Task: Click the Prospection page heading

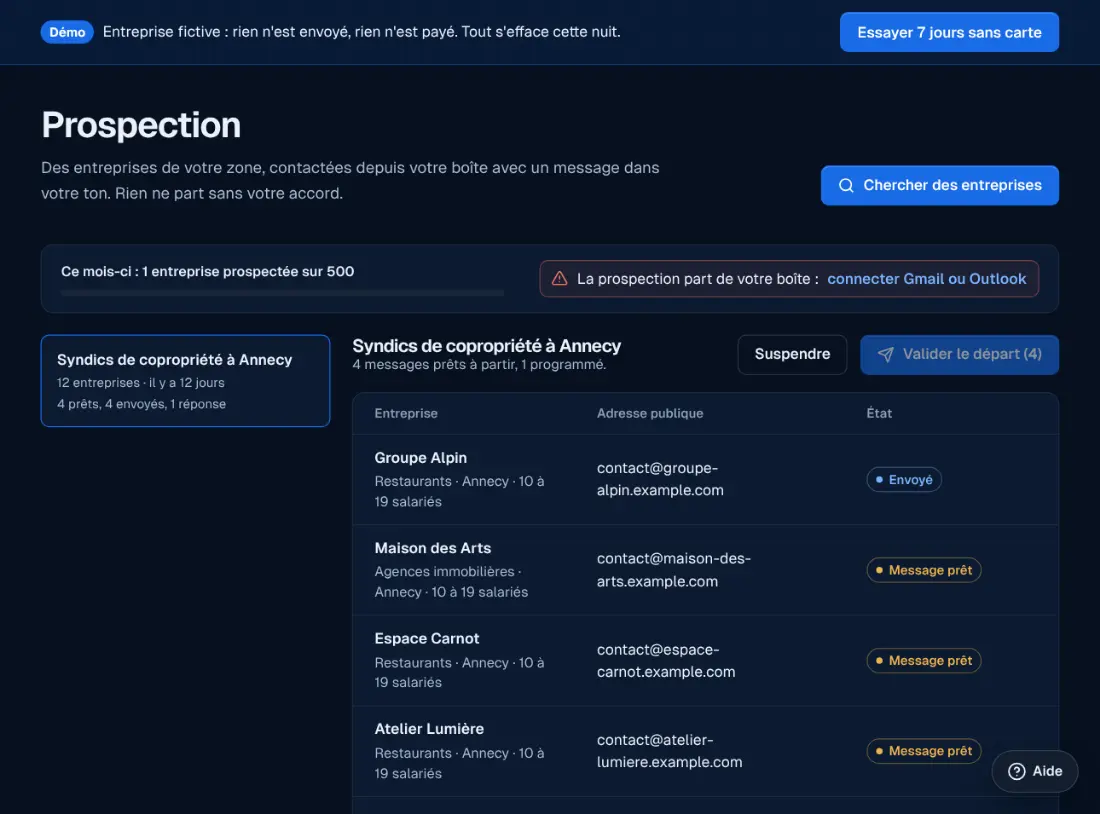Action: [x=141, y=125]
